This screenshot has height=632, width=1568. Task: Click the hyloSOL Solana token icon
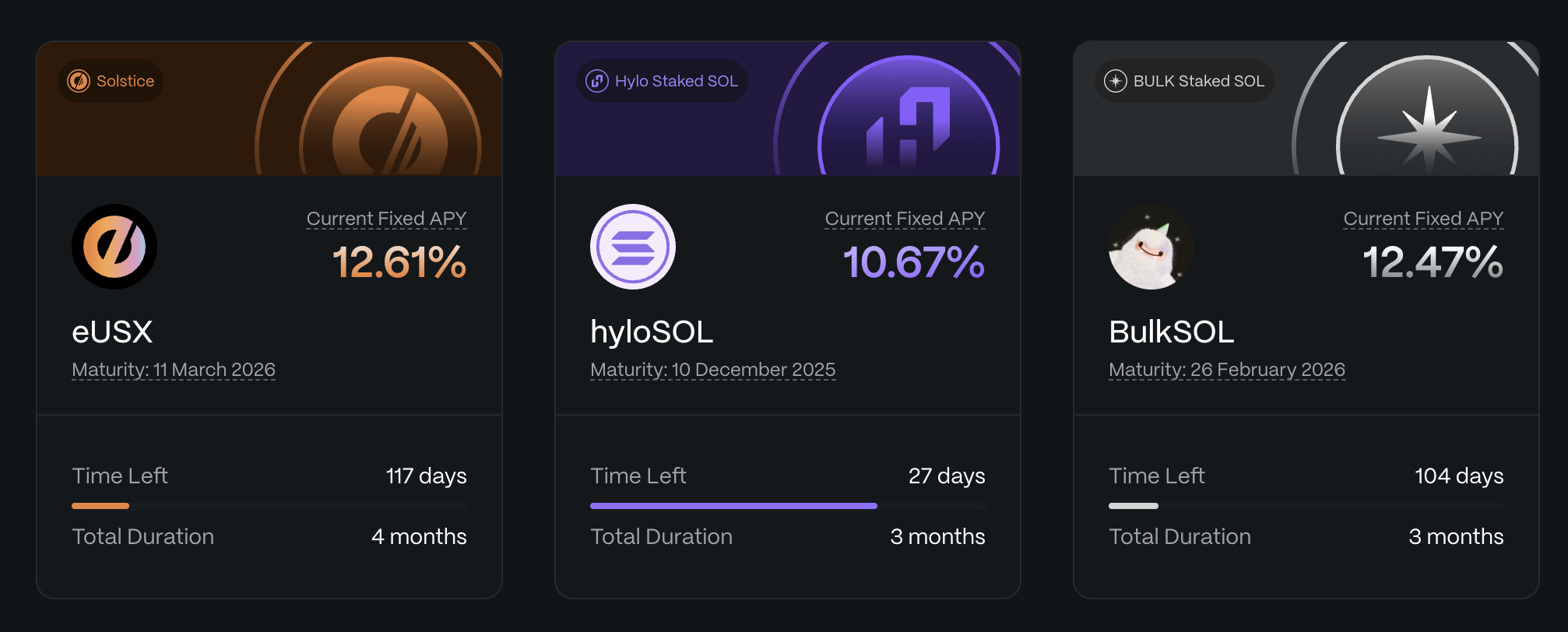click(x=633, y=247)
